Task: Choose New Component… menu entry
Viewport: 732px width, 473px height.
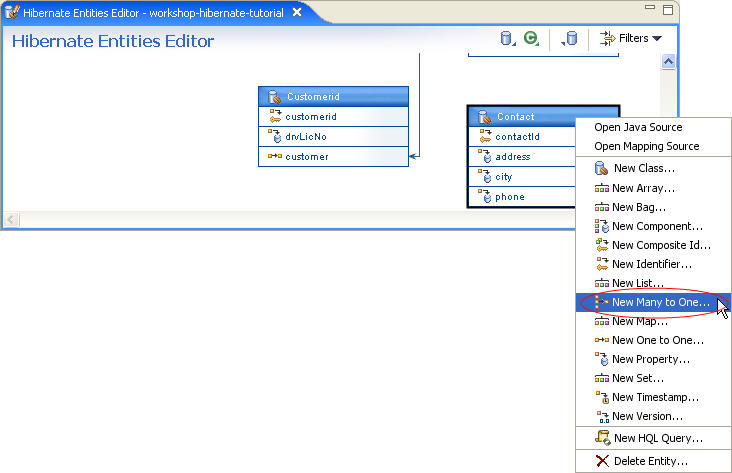Action: tap(653, 226)
